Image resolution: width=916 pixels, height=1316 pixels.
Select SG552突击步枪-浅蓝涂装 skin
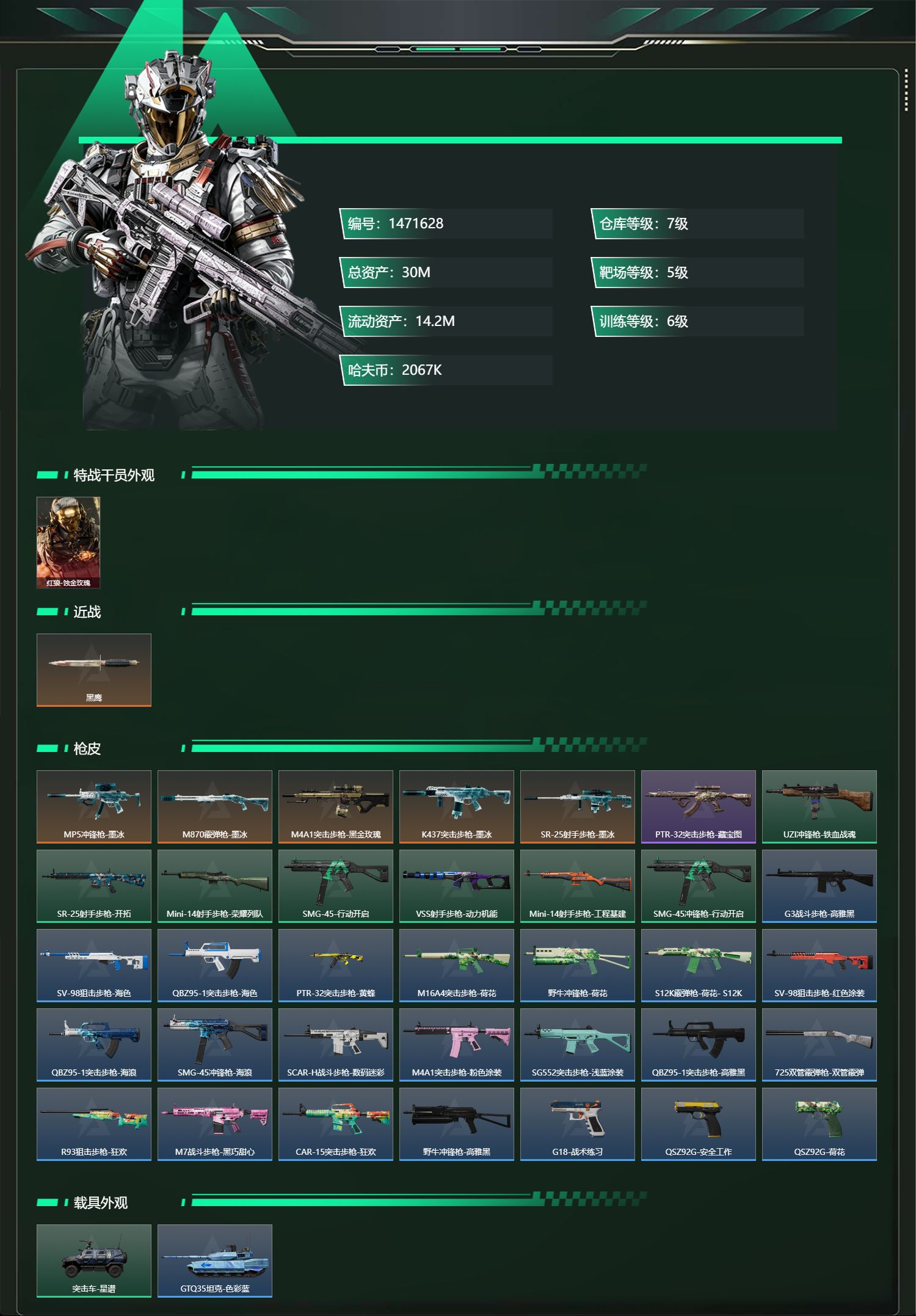coord(578,1045)
